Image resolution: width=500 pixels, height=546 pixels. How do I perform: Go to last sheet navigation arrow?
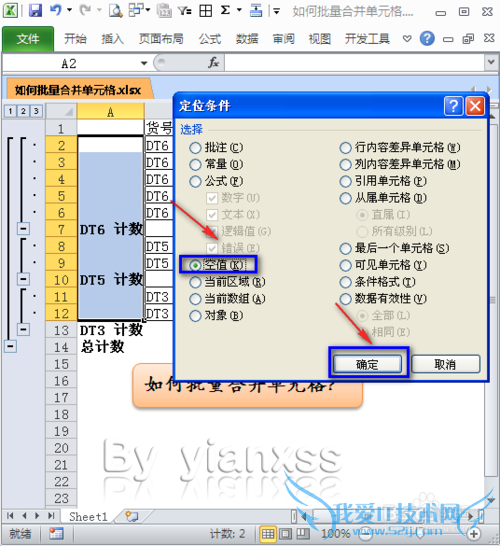(51, 516)
